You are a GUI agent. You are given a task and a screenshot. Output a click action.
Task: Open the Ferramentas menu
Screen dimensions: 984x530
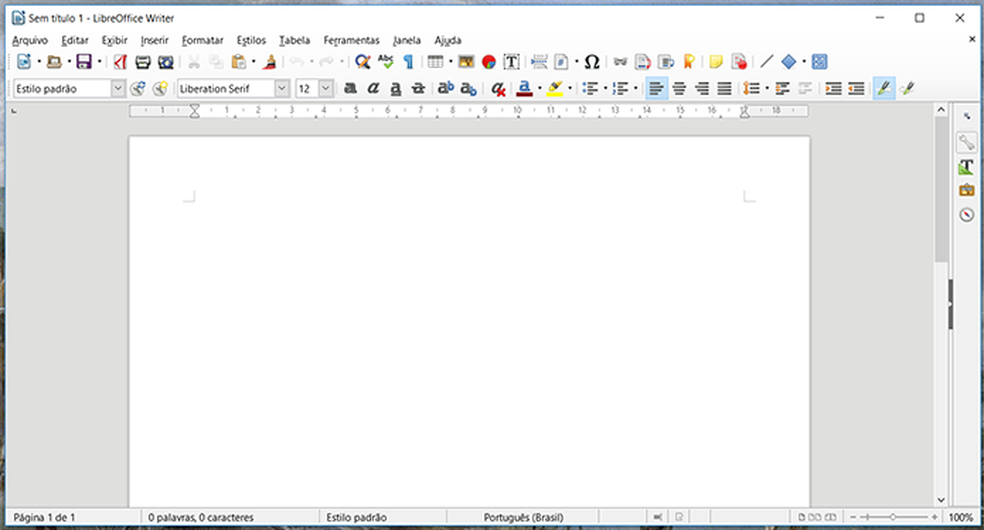coord(351,40)
